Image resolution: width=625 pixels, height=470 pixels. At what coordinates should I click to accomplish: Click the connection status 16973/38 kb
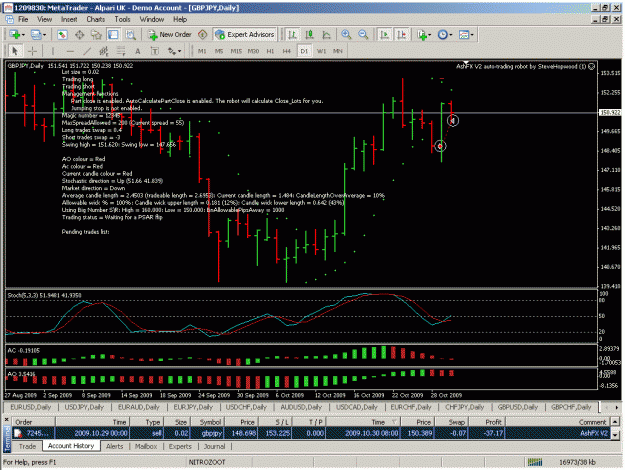click(577, 462)
